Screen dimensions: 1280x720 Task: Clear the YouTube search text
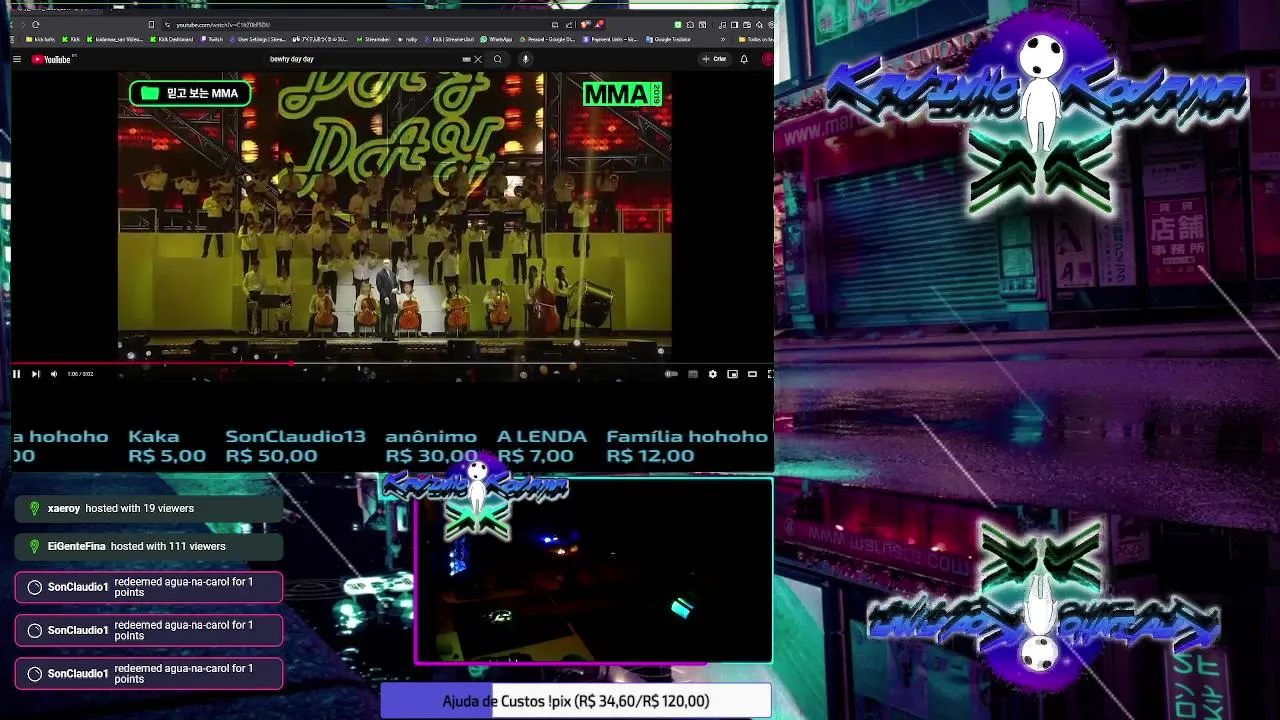[478, 59]
